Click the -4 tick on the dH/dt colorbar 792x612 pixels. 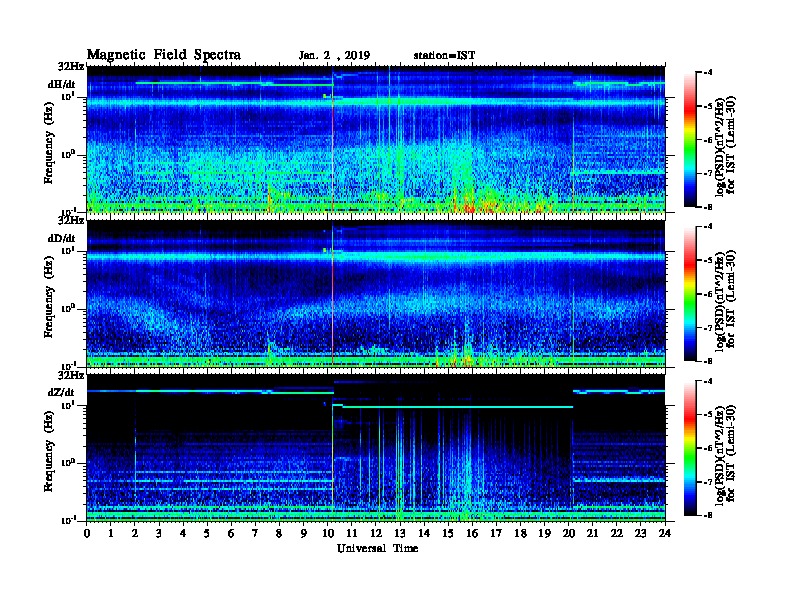(x=707, y=73)
